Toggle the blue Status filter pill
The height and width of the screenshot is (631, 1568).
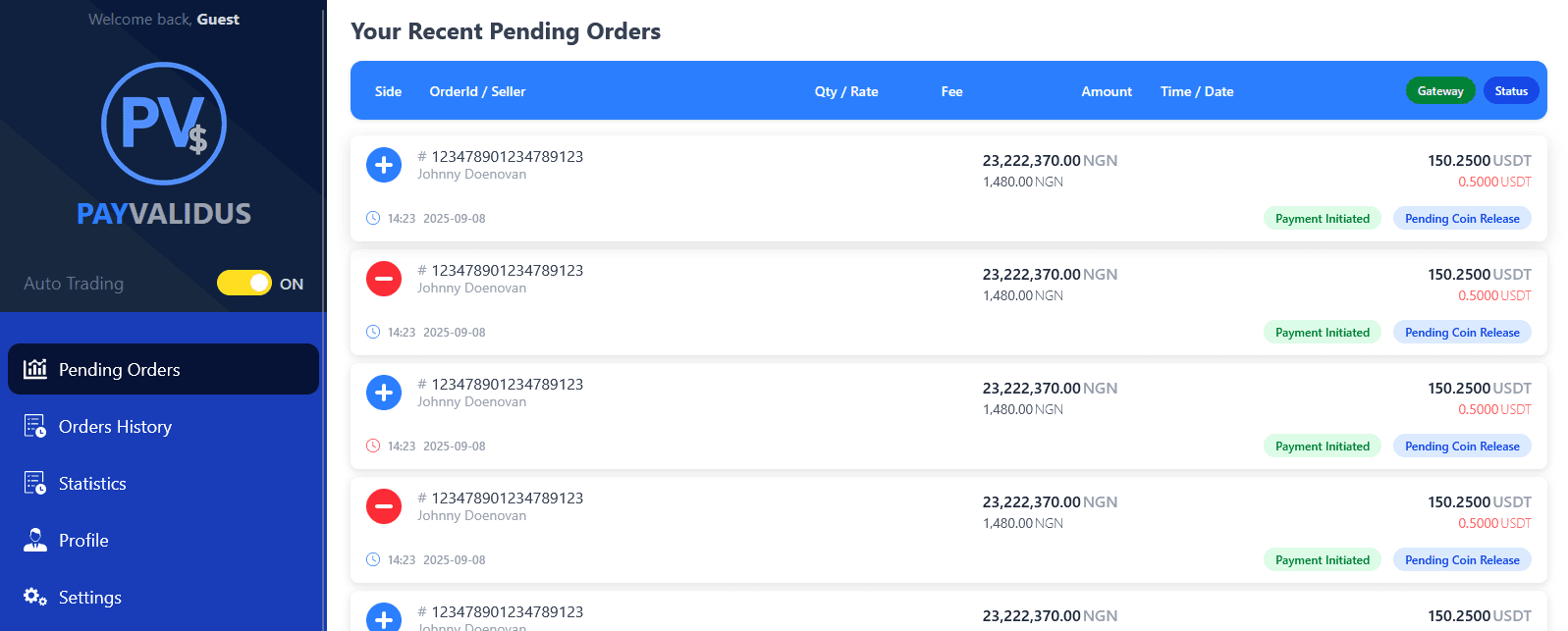(x=1511, y=91)
